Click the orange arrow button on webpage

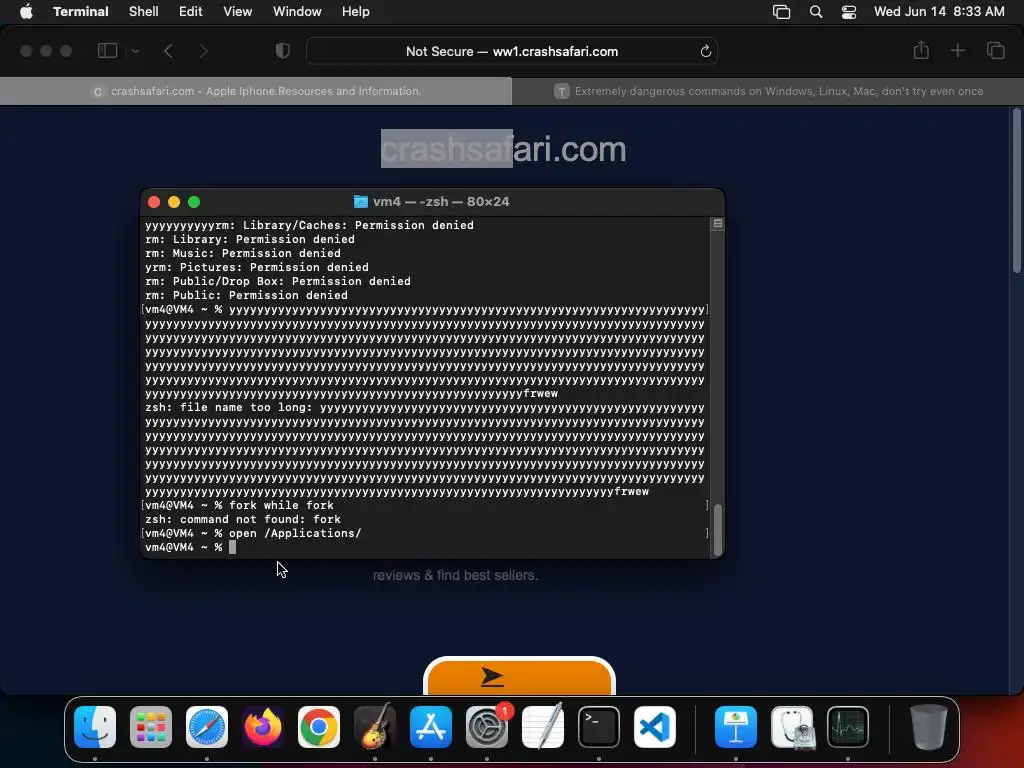click(x=519, y=677)
